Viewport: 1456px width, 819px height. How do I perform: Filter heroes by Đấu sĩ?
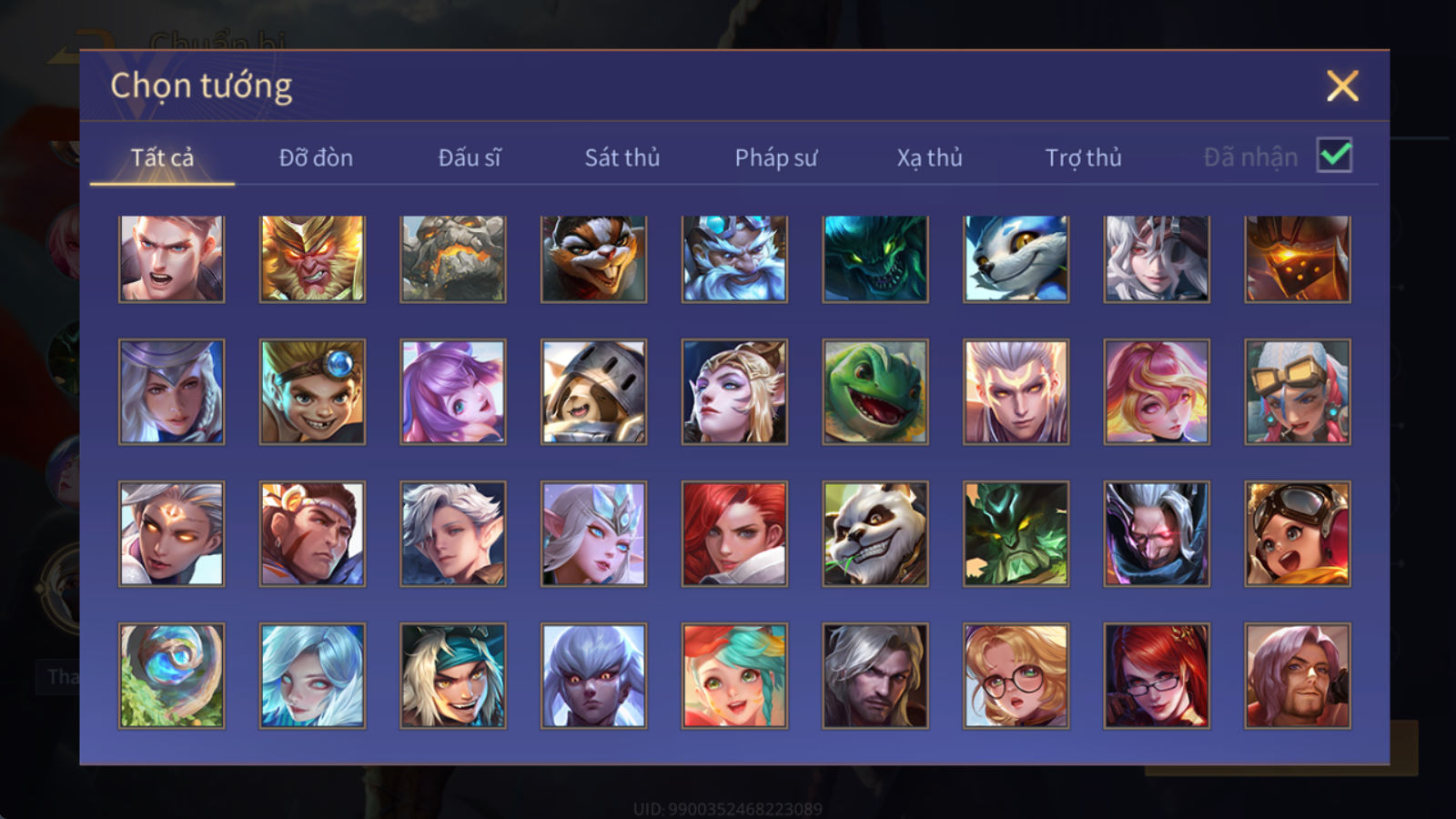pyautogui.click(x=470, y=157)
